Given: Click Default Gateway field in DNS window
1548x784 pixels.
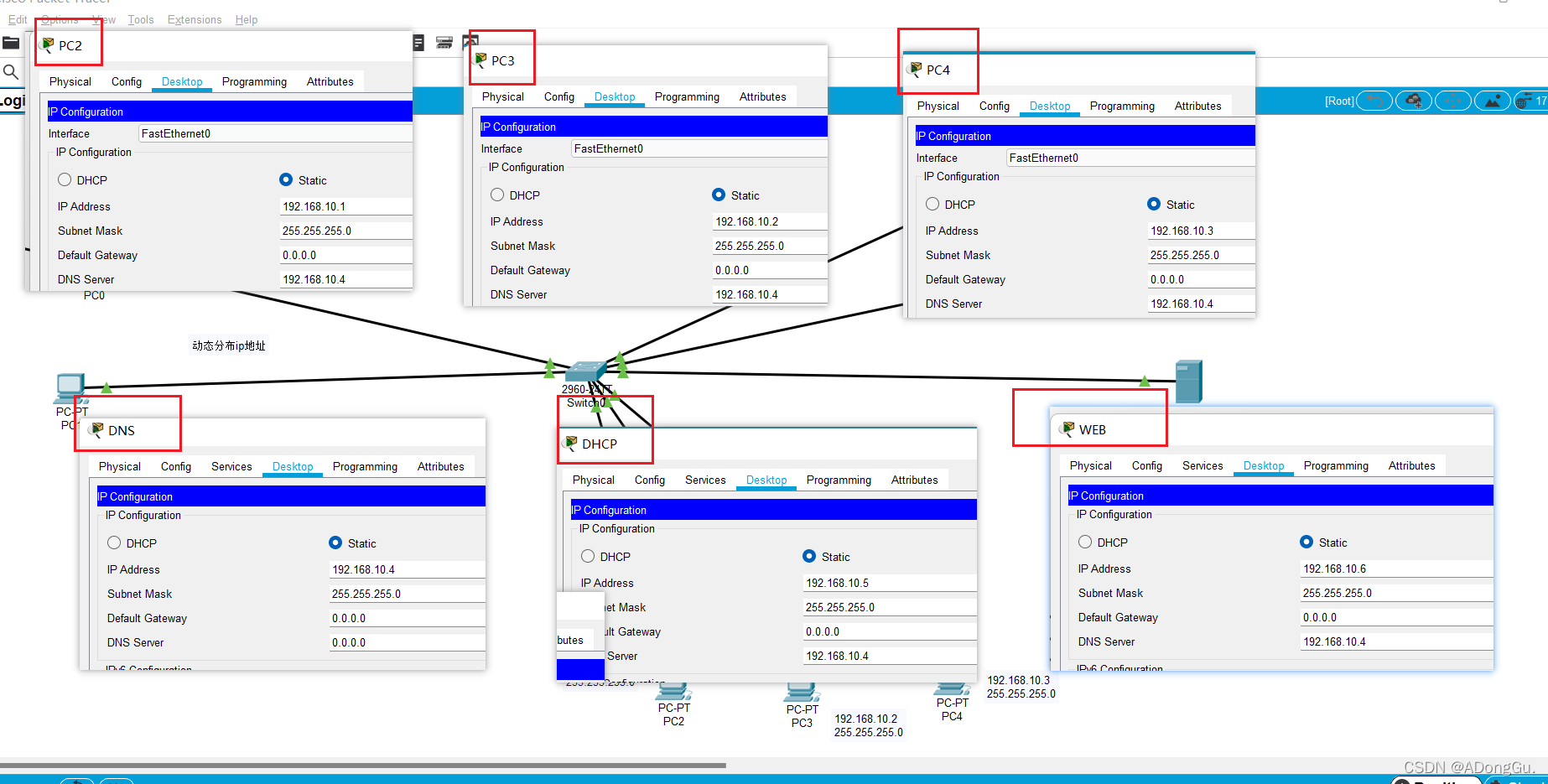Looking at the screenshot, I should pyautogui.click(x=408, y=618).
